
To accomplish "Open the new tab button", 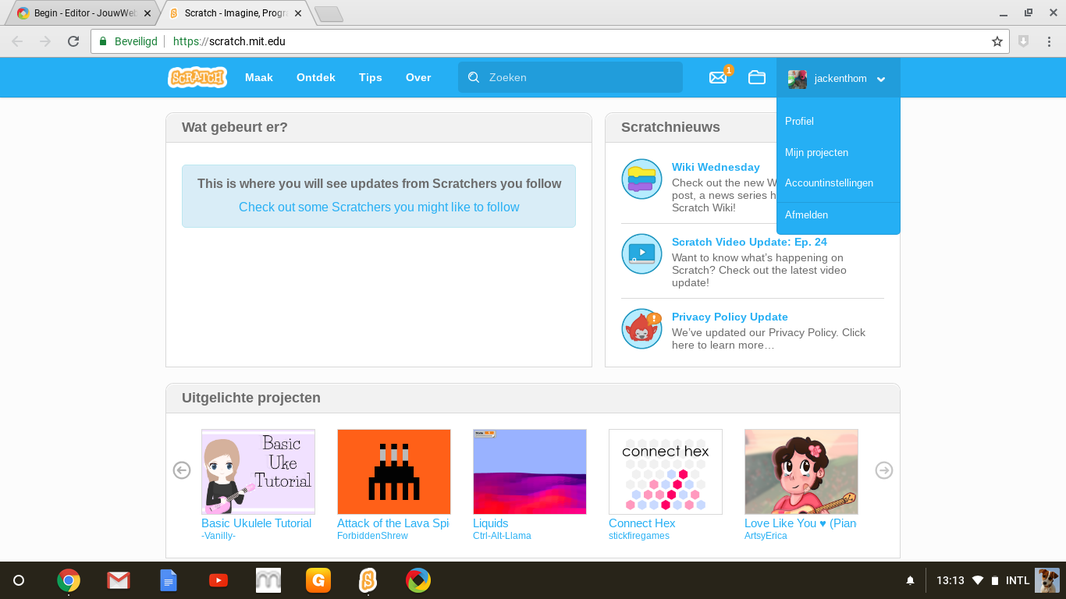I will click(329, 14).
